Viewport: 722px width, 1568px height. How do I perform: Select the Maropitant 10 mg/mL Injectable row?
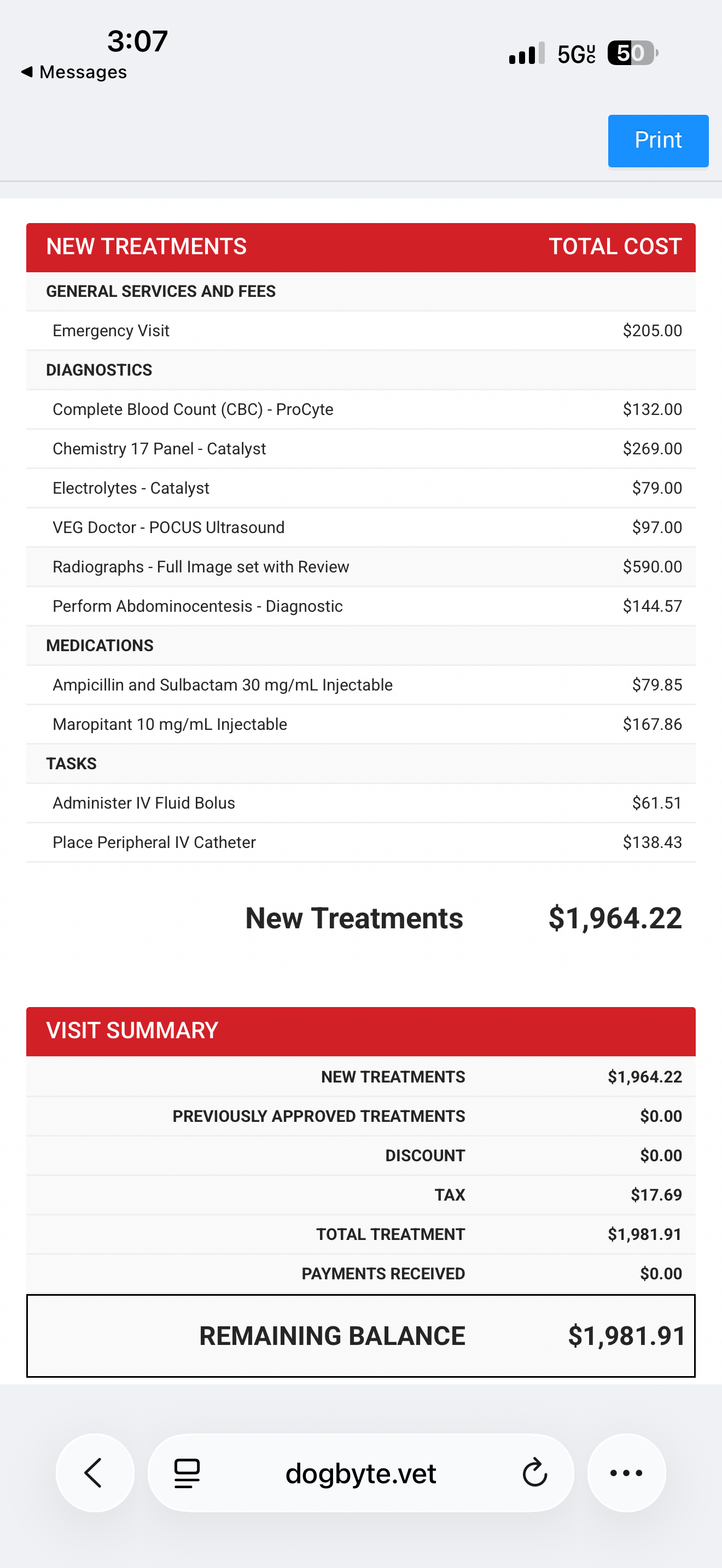360,724
